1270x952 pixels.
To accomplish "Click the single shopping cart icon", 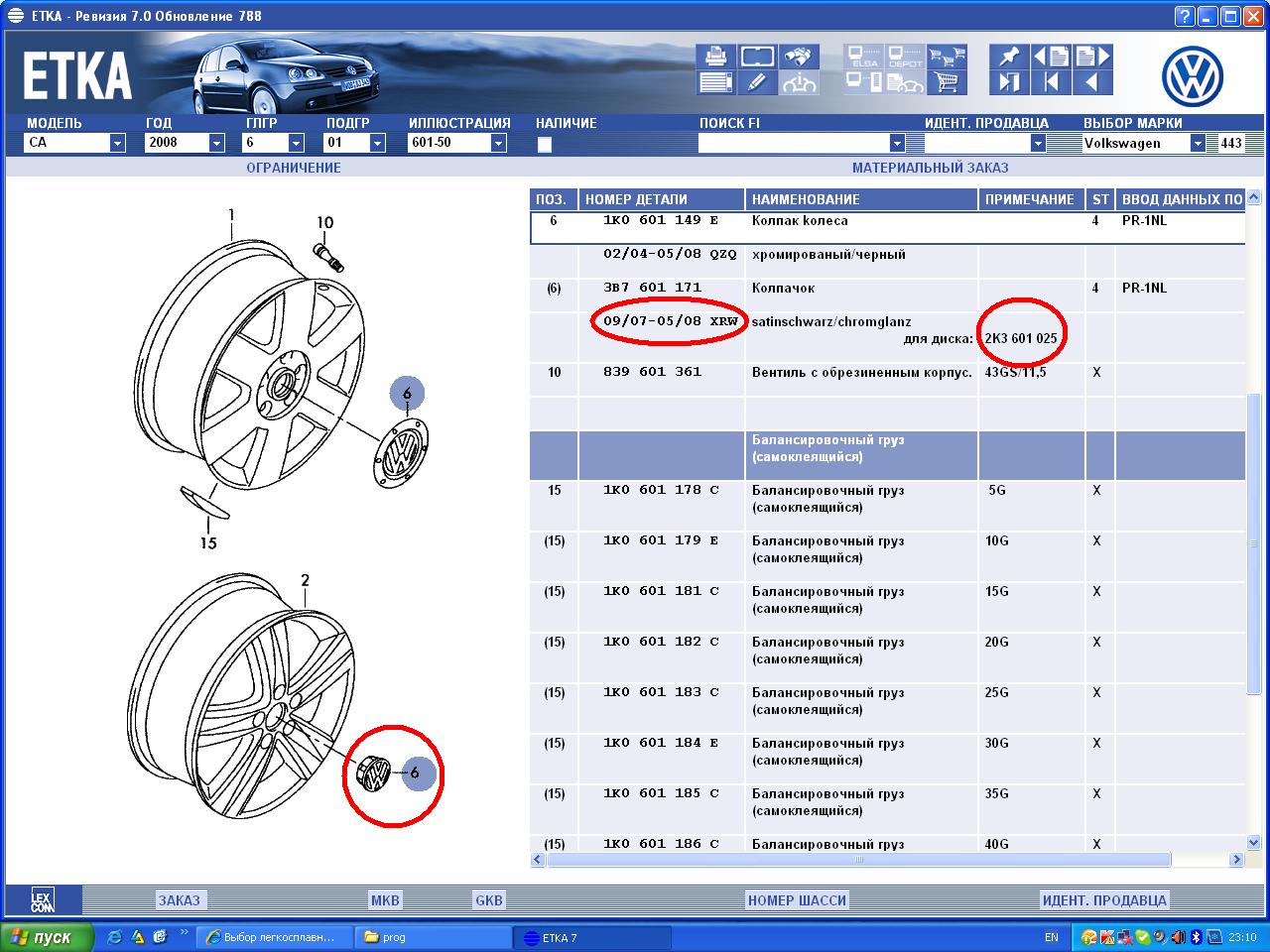I will [949, 83].
